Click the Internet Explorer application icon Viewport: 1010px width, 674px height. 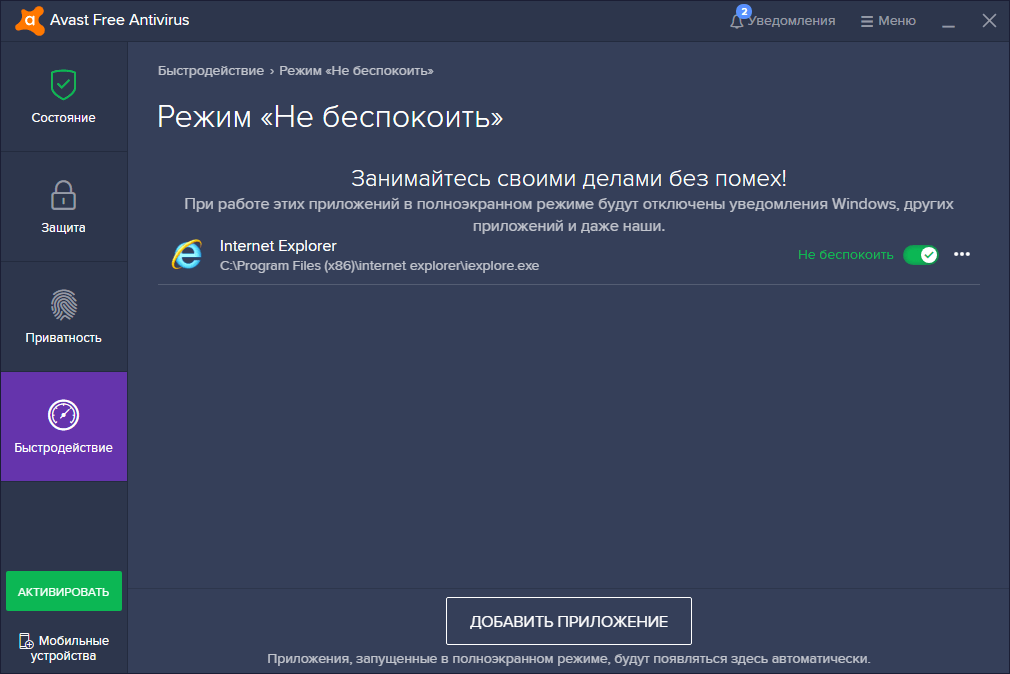185,255
